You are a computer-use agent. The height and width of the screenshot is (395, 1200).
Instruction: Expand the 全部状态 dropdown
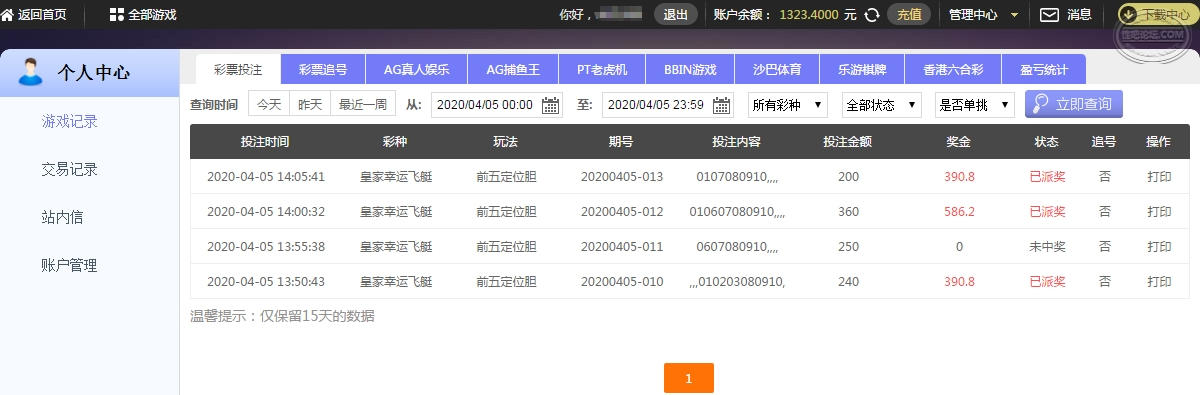(882, 105)
